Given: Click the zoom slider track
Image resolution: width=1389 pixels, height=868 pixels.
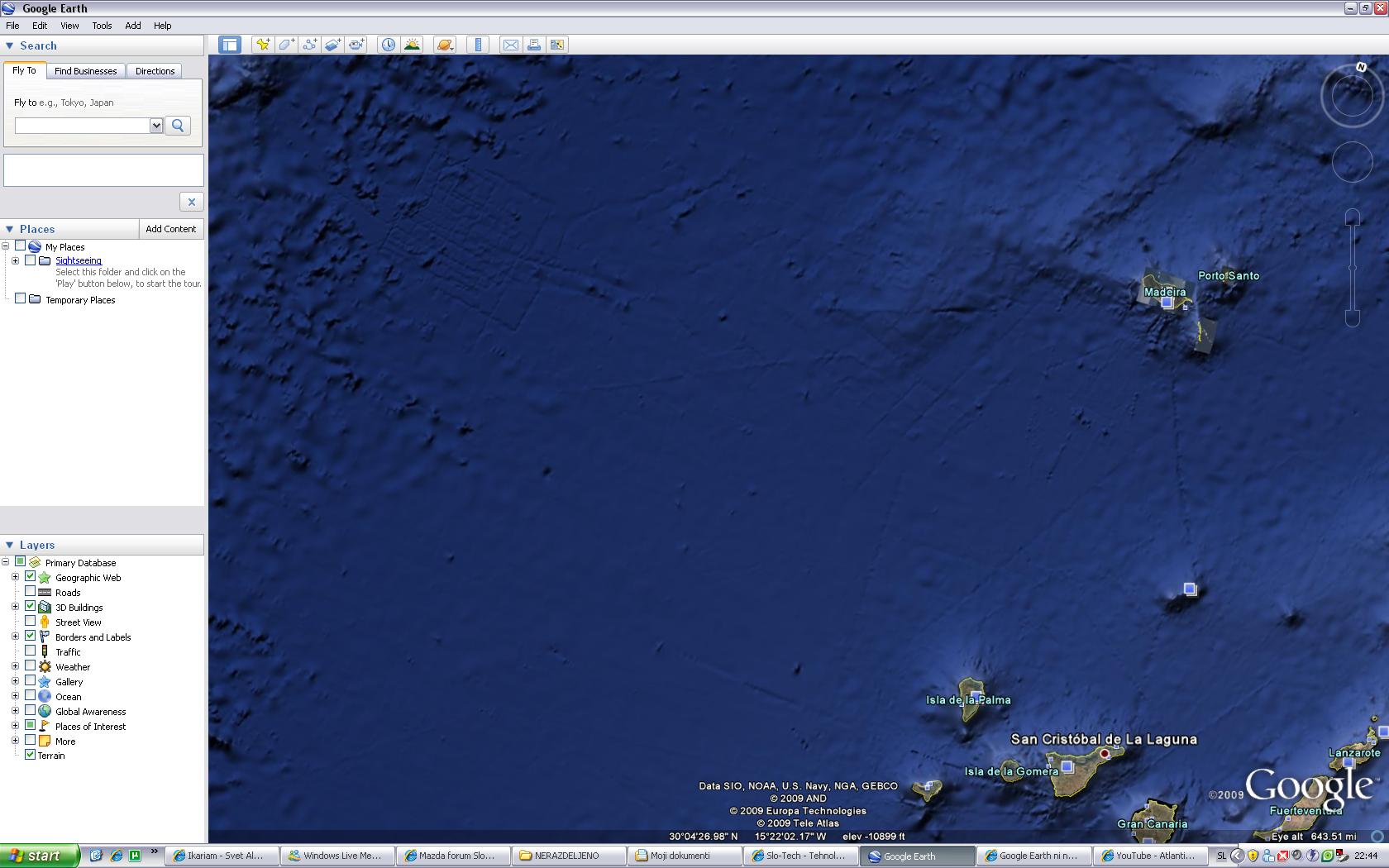Looking at the screenshot, I should click(1353, 269).
